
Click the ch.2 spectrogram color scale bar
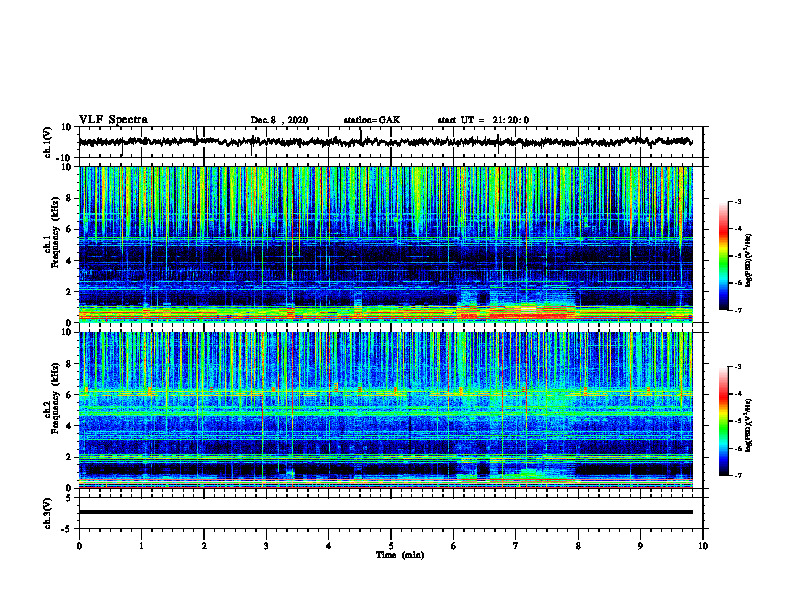[723, 421]
